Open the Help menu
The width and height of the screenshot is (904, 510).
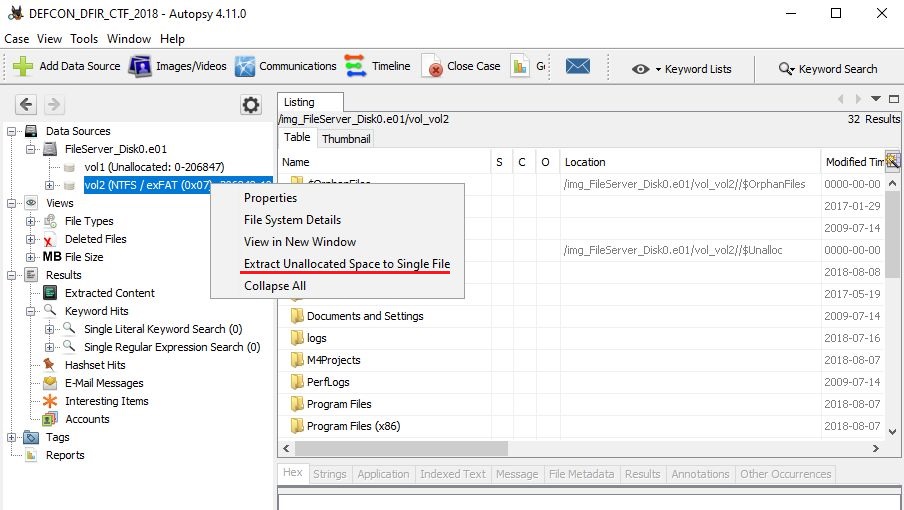(172, 39)
